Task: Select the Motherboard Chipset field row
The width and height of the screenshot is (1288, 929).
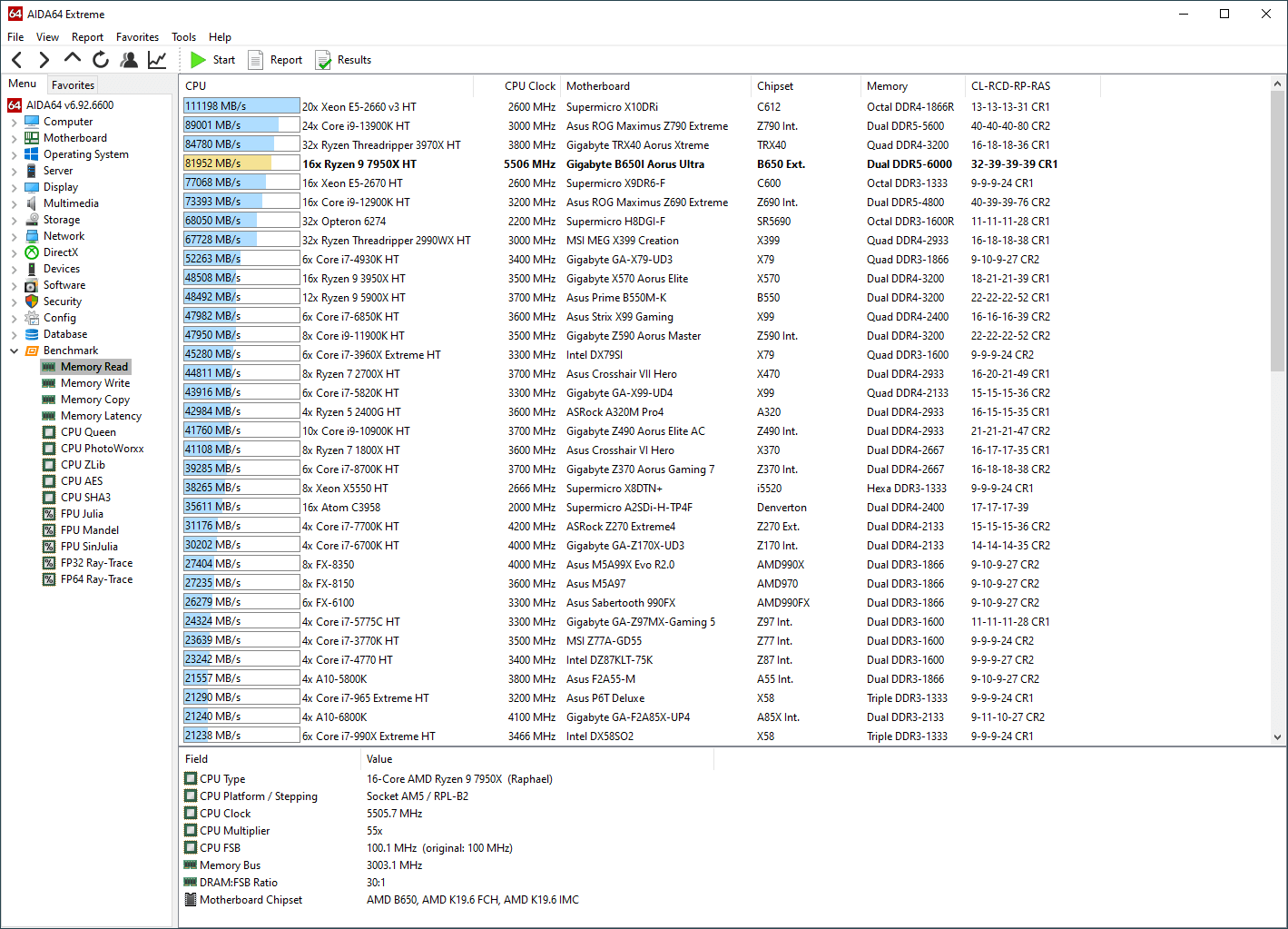Action: click(x=445, y=900)
